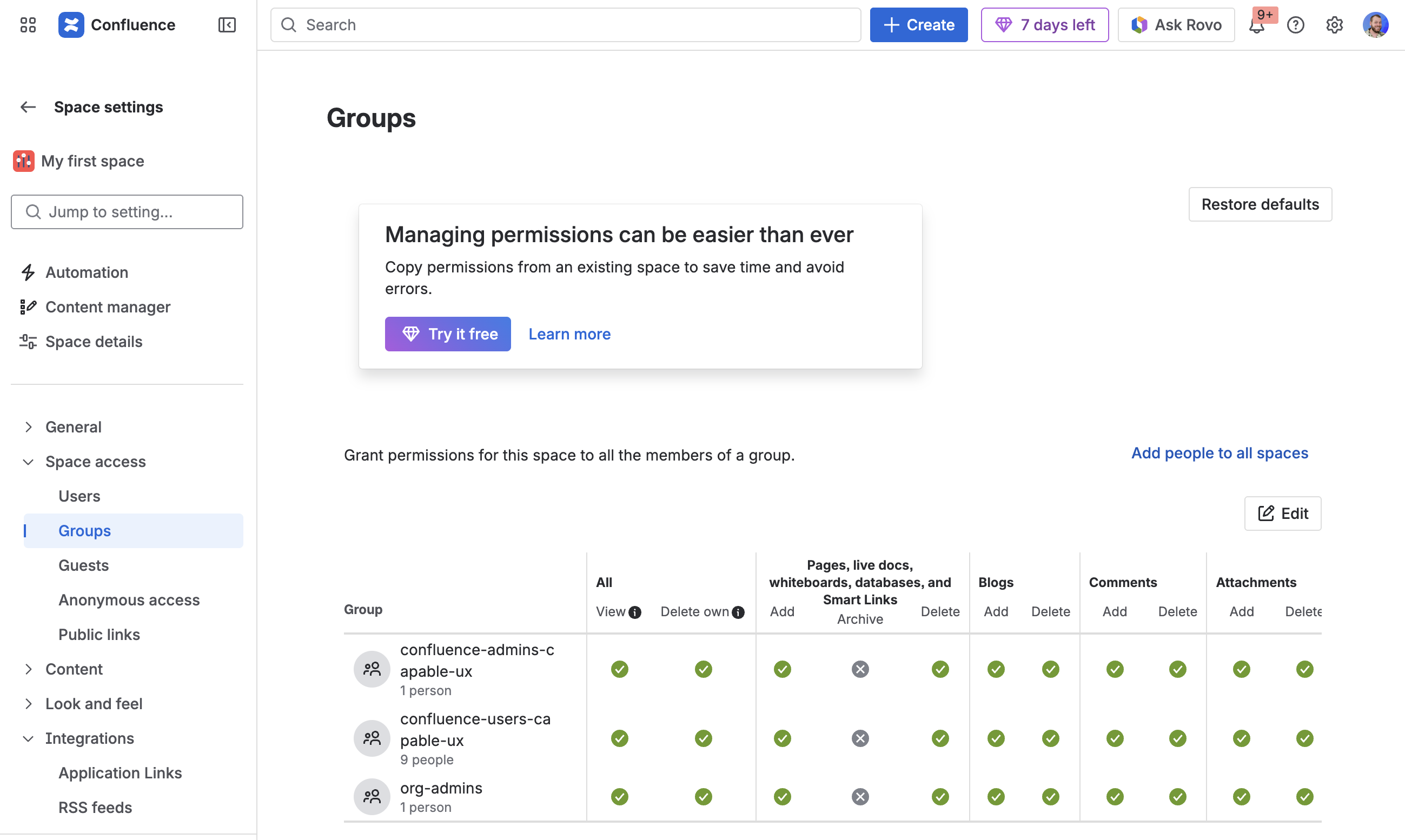
Task: Click confluence-admins View permission checkmark
Action: (620, 669)
